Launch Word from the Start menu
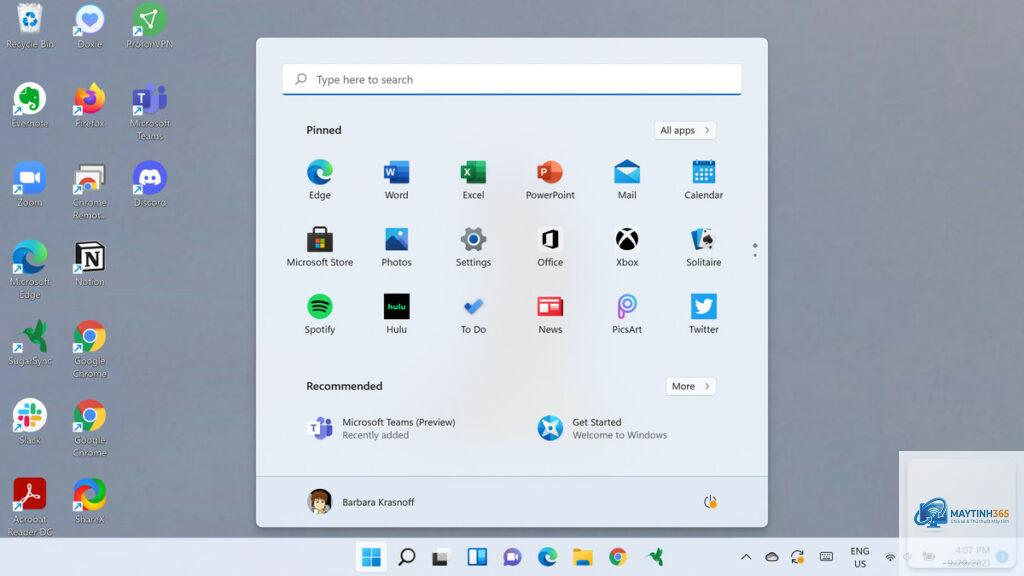The image size is (1024, 576). point(396,179)
